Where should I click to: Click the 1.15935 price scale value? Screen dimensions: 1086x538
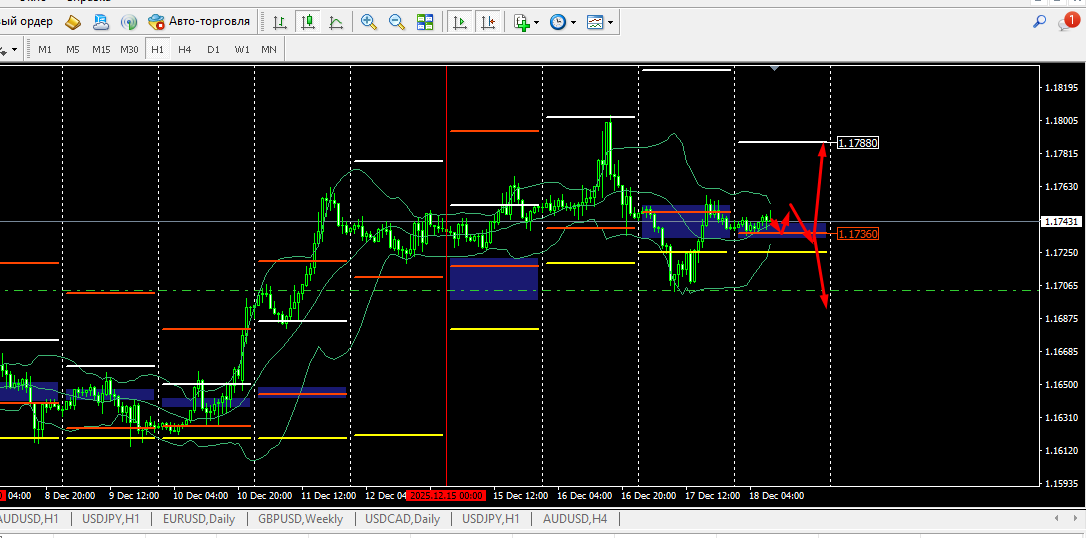[x=1062, y=483]
